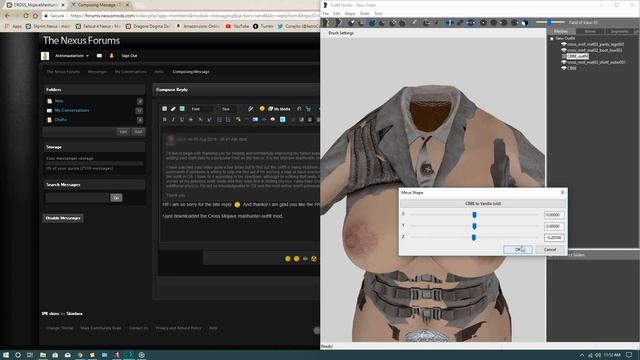Click the Go button under Search Messages

(116, 198)
